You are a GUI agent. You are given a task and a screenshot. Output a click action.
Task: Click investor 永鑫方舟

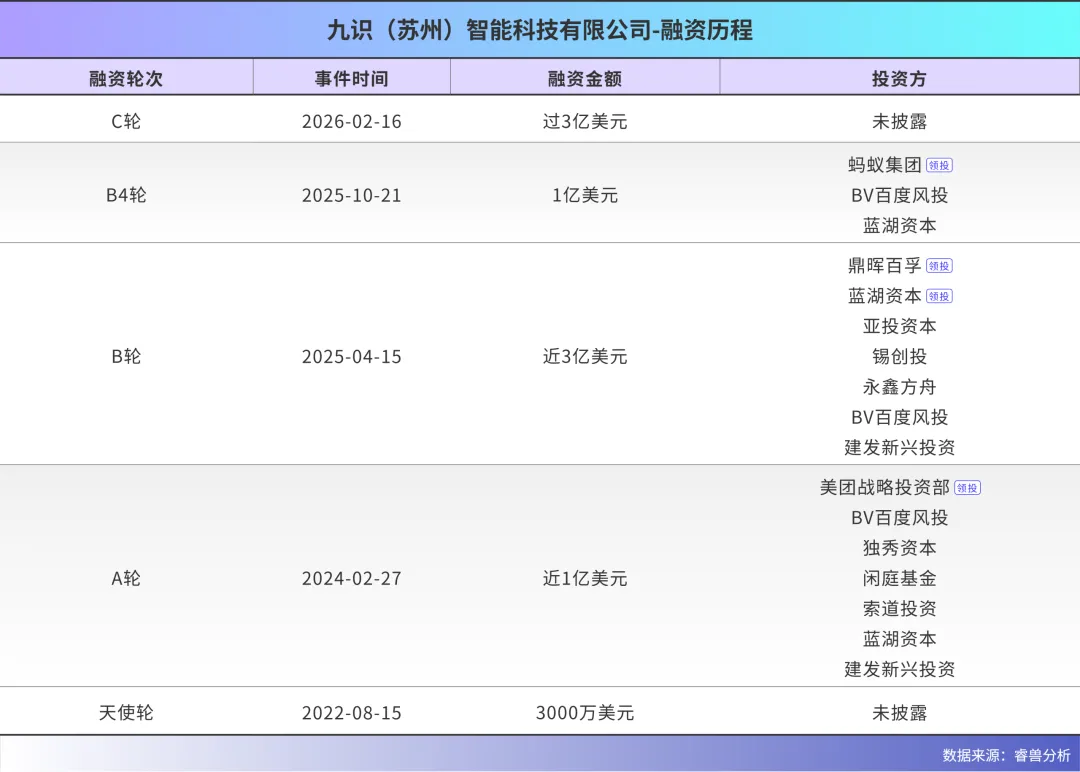click(x=900, y=386)
